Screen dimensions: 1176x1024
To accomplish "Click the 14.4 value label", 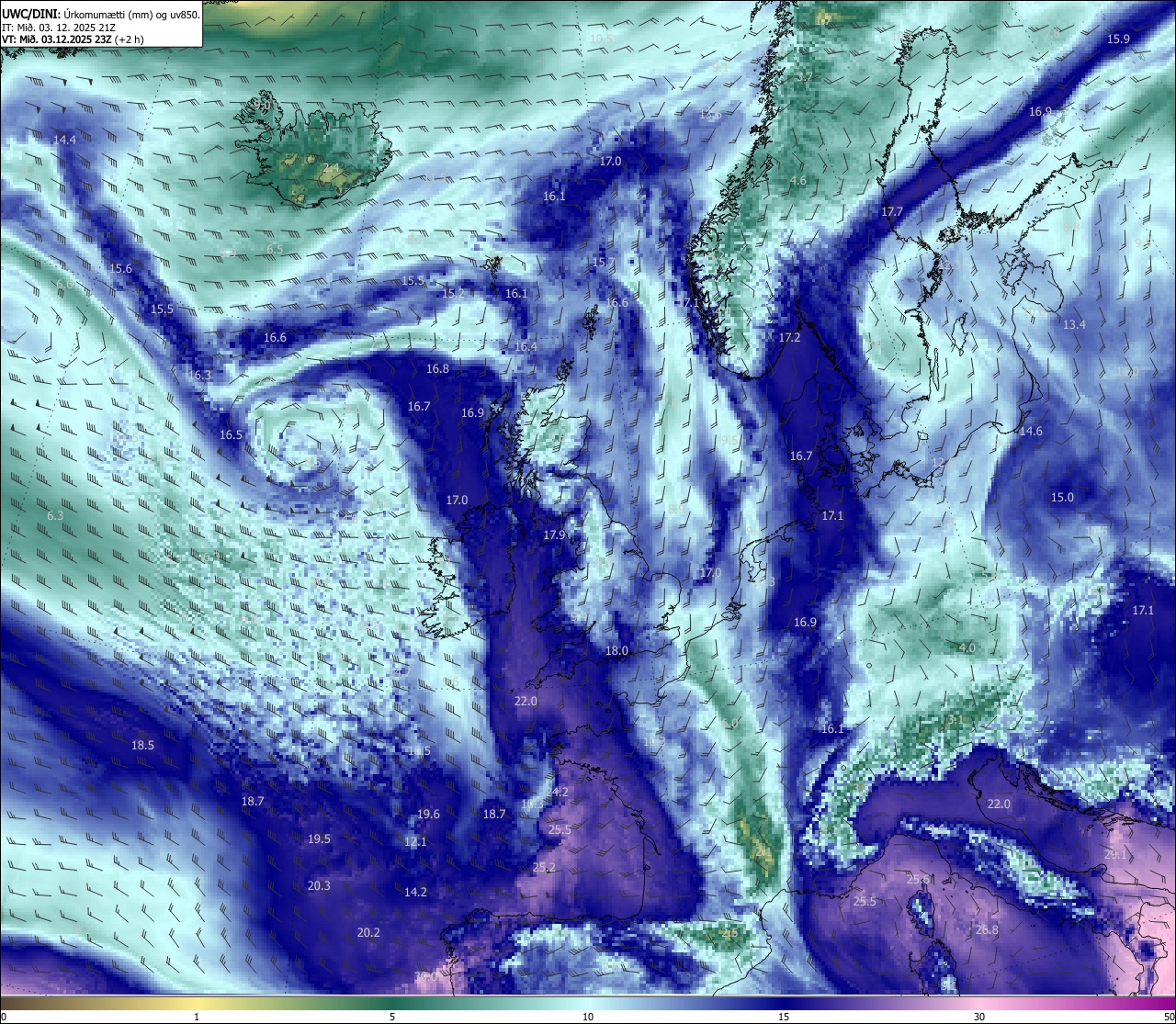I will pyautogui.click(x=64, y=141).
